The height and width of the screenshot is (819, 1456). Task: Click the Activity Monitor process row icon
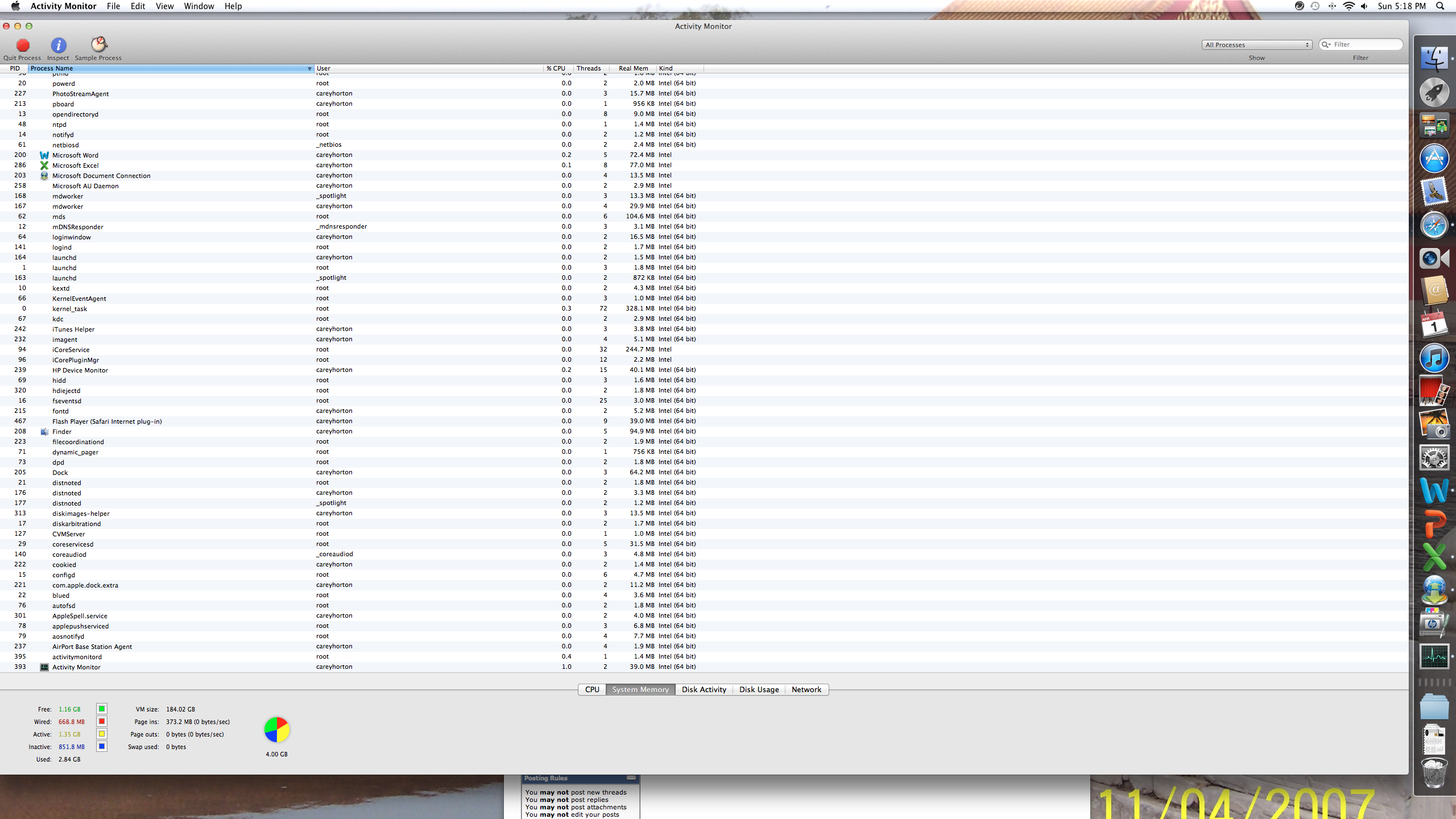pyautogui.click(x=44, y=667)
